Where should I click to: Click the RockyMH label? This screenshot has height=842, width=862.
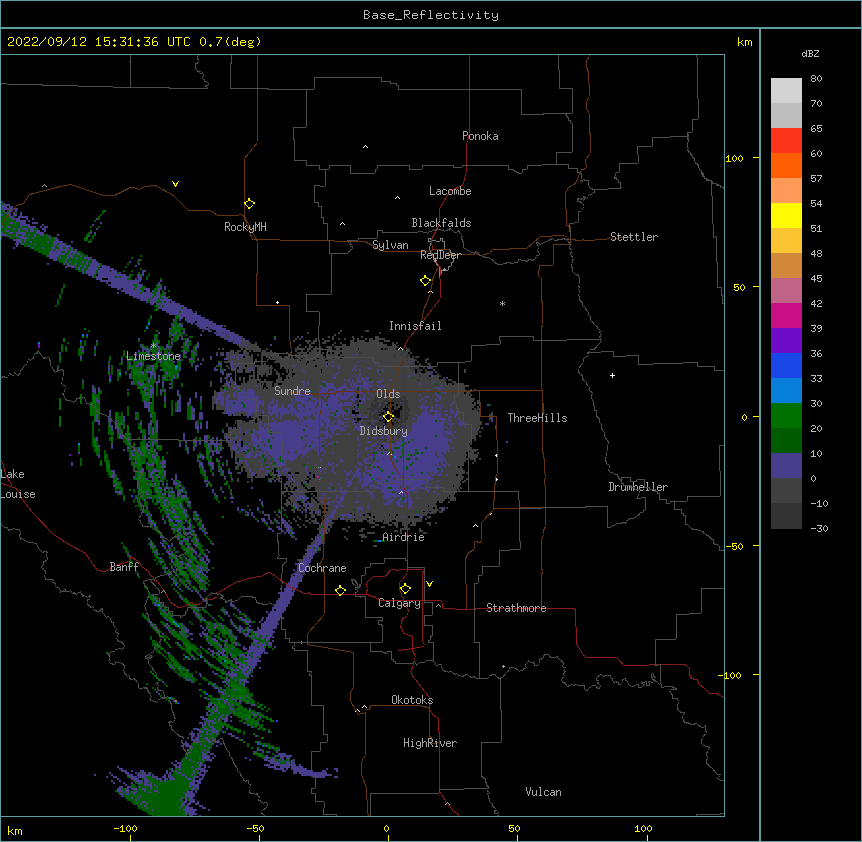(245, 227)
